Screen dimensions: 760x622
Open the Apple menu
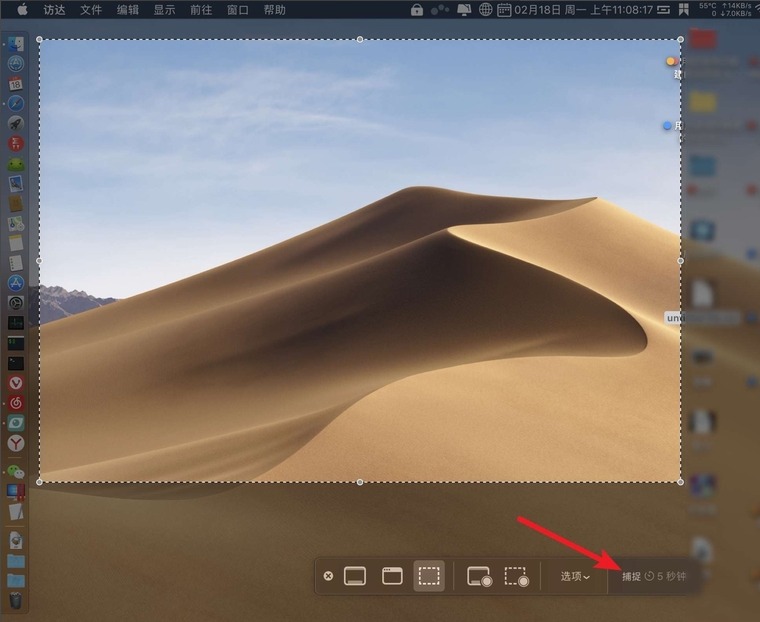22,10
